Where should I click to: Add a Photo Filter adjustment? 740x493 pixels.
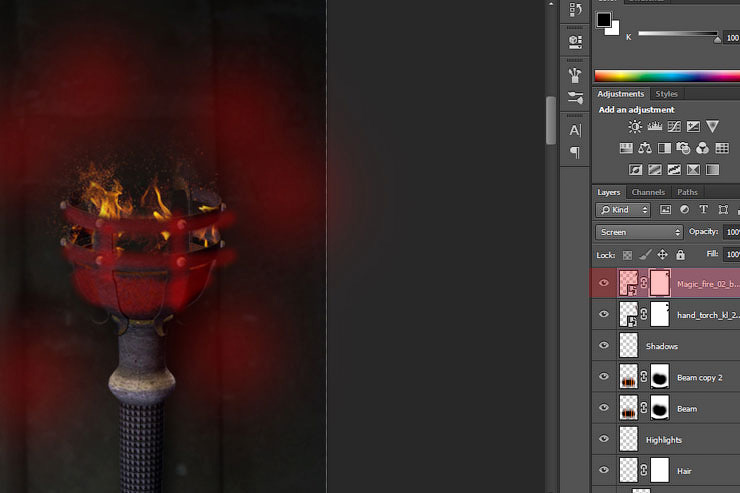click(683, 148)
